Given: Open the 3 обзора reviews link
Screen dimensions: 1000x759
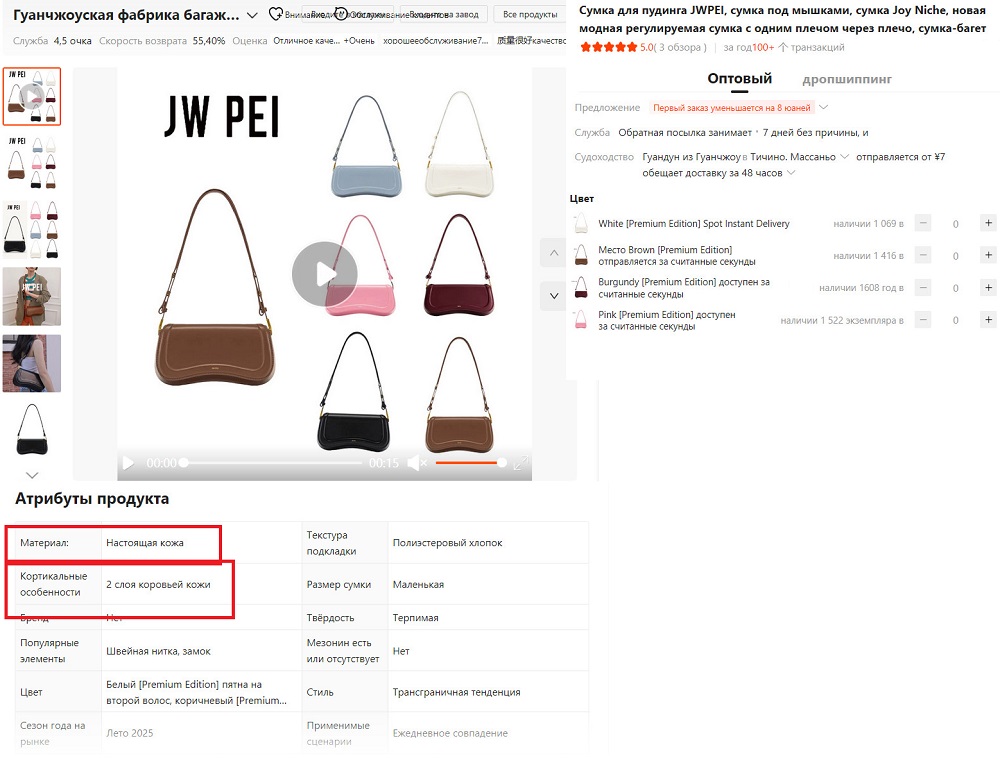Looking at the screenshot, I should pyautogui.click(x=682, y=47).
